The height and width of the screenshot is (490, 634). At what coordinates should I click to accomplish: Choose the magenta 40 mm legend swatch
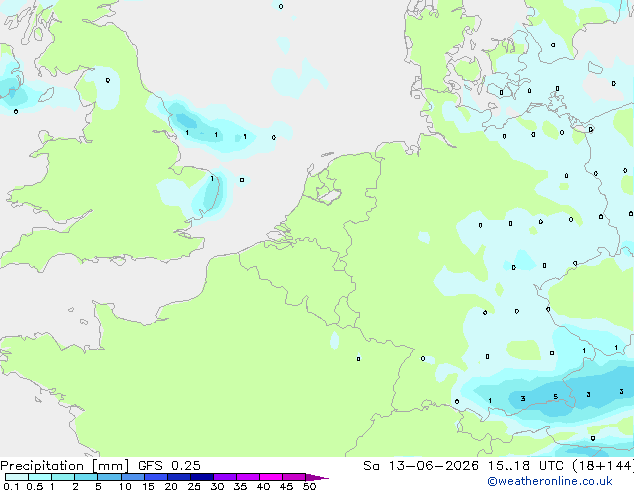(271, 477)
